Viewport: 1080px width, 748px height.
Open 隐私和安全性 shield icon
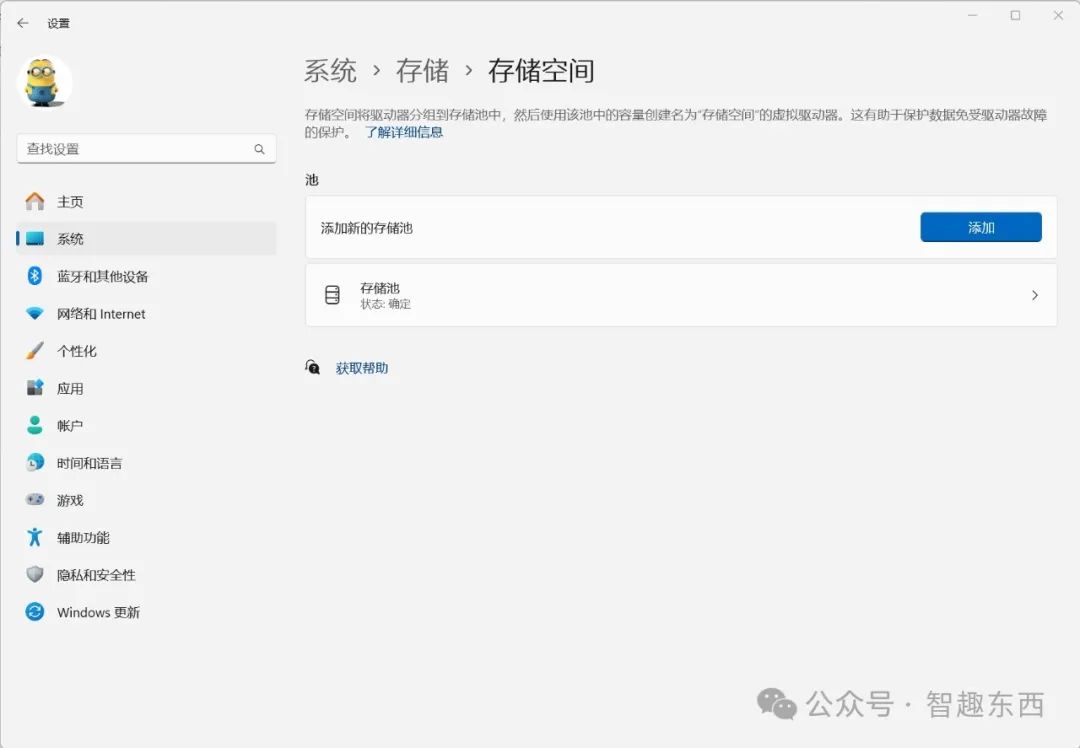(x=35, y=575)
